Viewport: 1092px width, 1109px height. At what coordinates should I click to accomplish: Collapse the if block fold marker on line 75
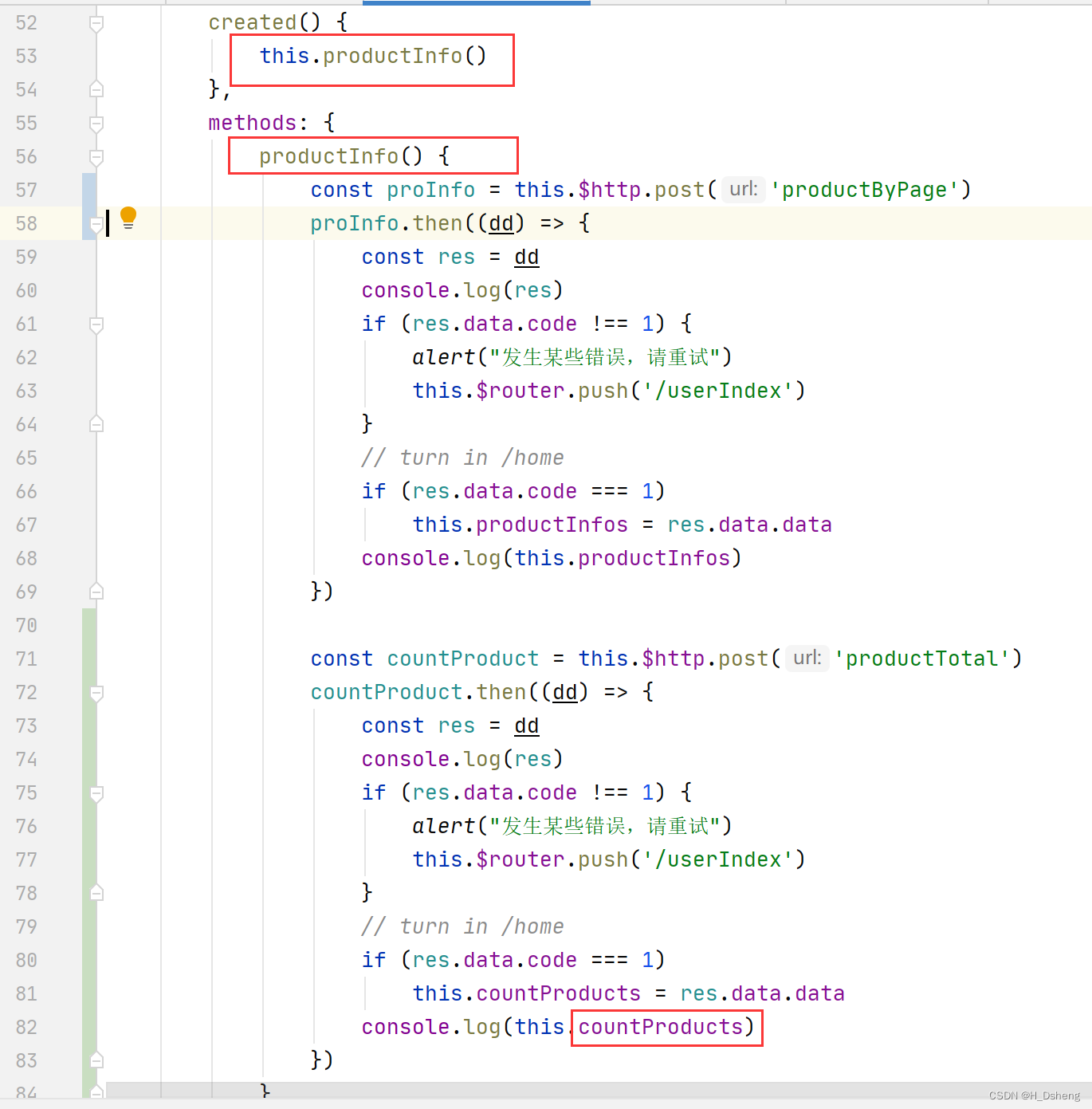pyautogui.click(x=96, y=793)
